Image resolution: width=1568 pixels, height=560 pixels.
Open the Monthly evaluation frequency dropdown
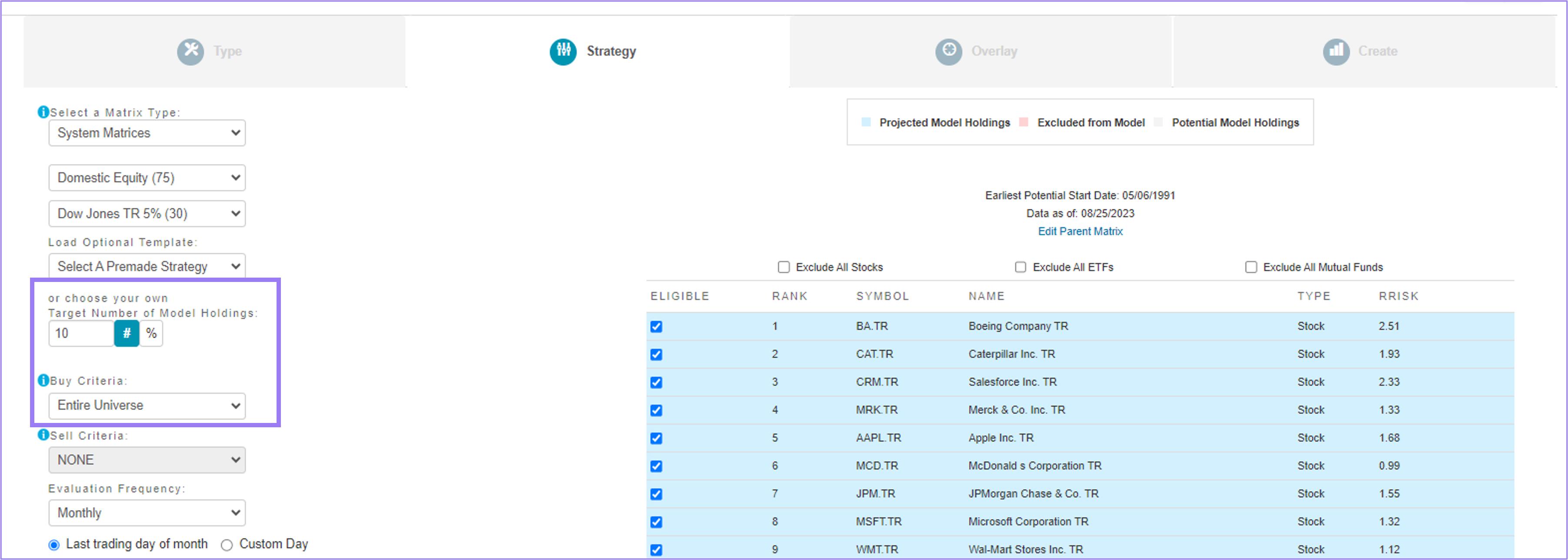tap(147, 513)
